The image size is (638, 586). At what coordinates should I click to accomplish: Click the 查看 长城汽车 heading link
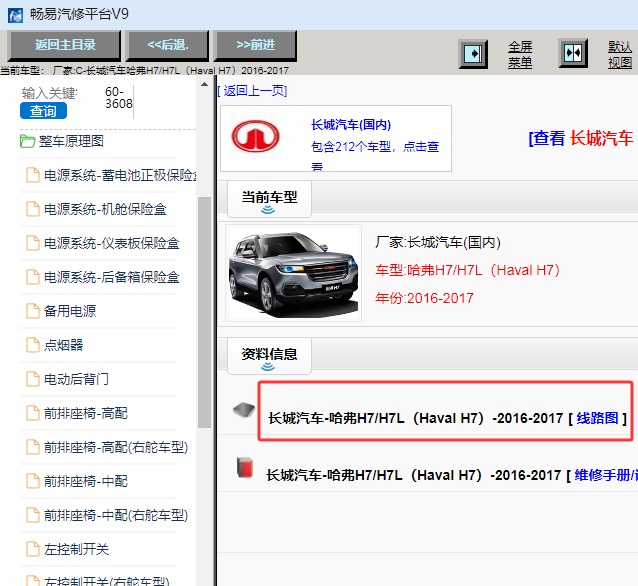click(x=581, y=138)
